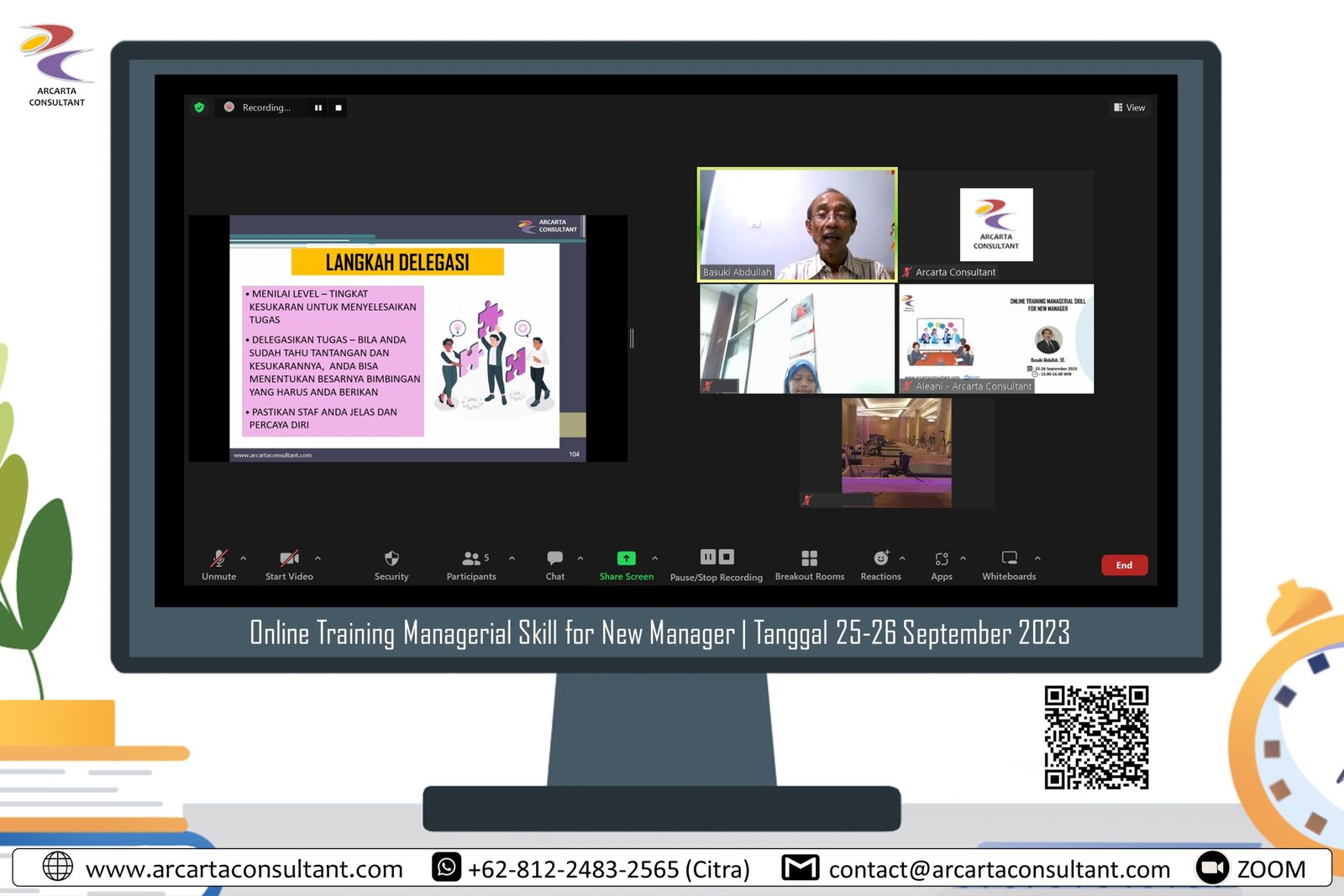The width and height of the screenshot is (1344, 896).
Task: Click the green encryption shield icon
Action: 199,107
